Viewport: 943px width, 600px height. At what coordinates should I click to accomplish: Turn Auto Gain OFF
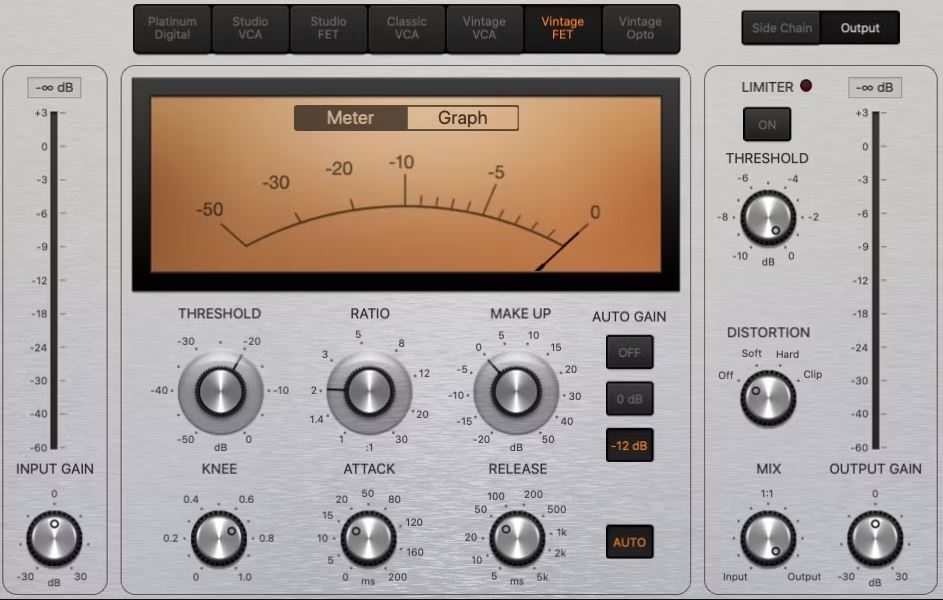click(x=629, y=352)
